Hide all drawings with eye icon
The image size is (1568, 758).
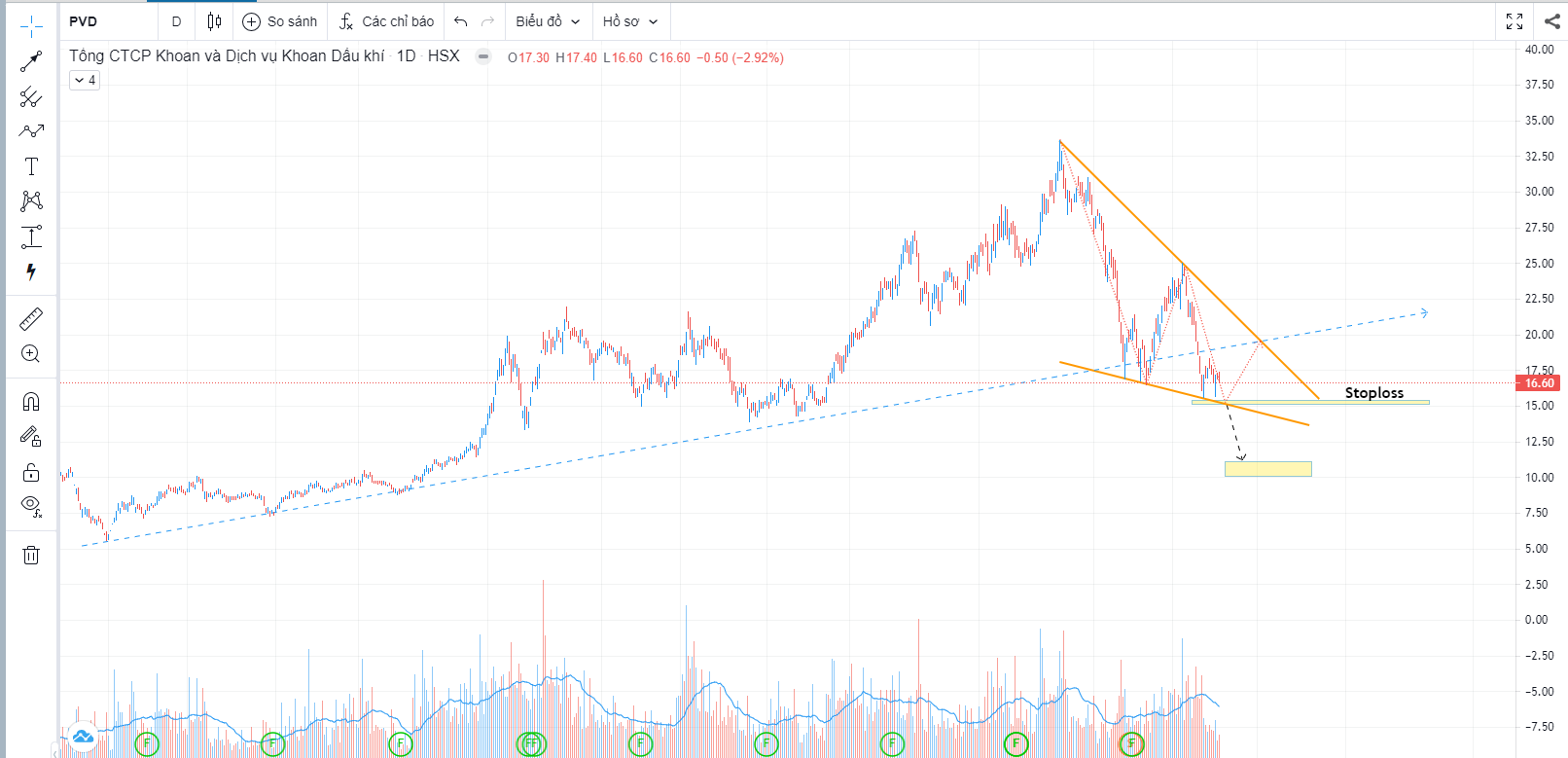point(31,506)
